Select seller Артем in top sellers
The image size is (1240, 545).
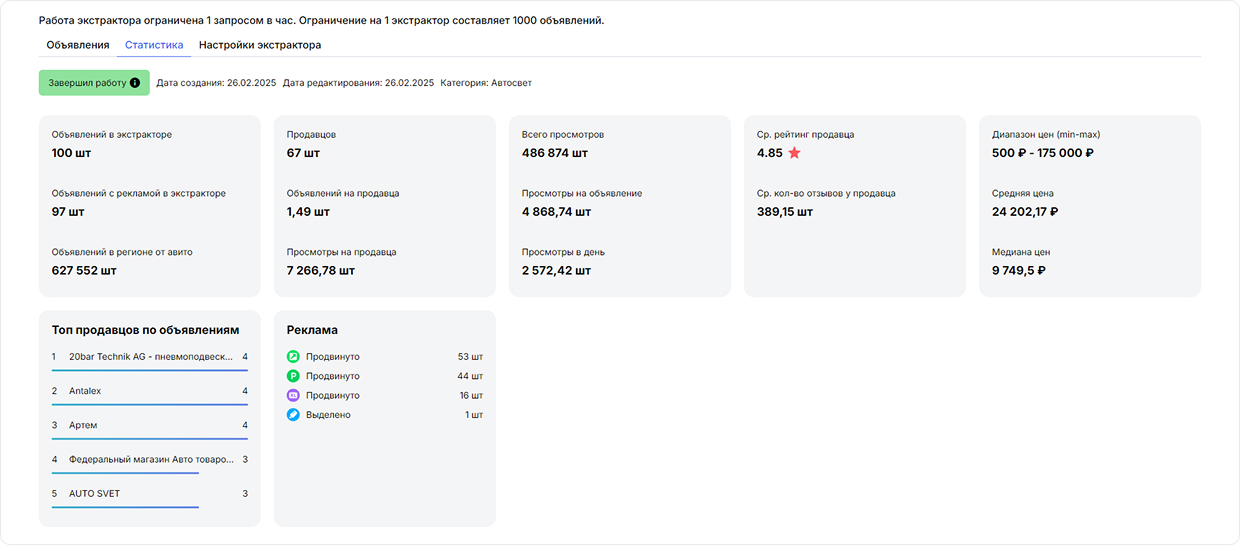(83, 425)
